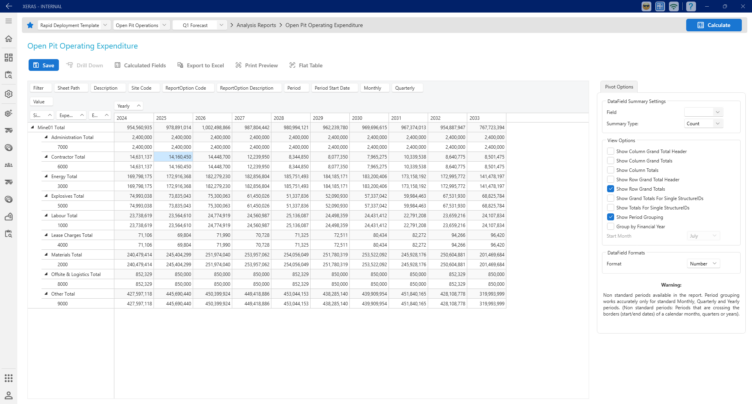Viewport: 752px width, 404px height.
Task: Click the sunglasses face icon in the title bar
Action: coord(646,6)
